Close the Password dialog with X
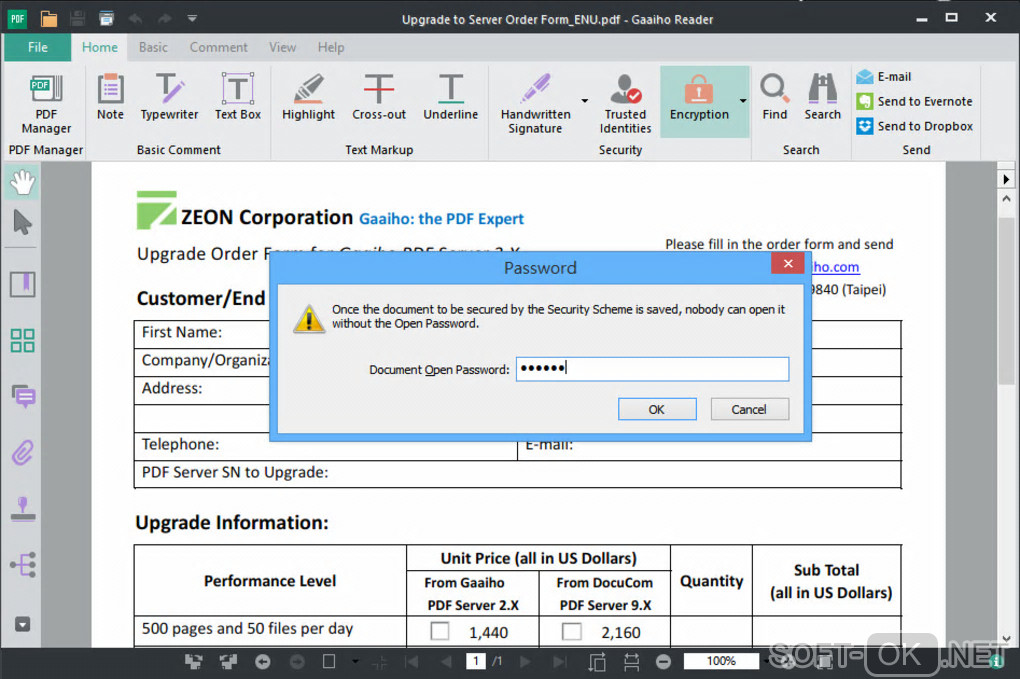The height and width of the screenshot is (679, 1020). pos(788,263)
